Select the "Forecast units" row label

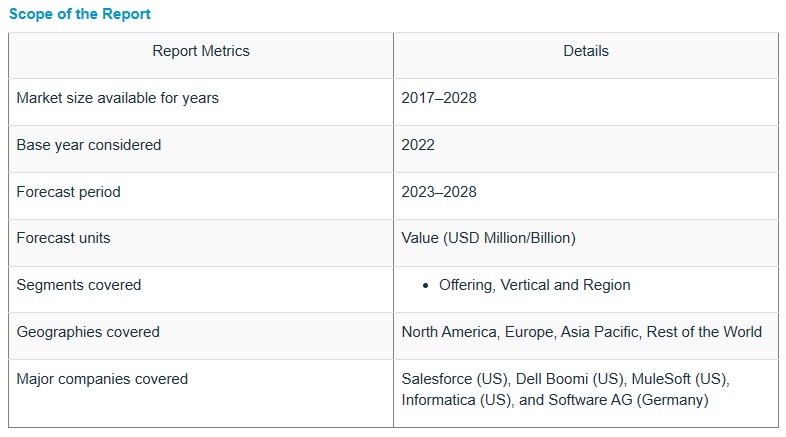pos(64,238)
